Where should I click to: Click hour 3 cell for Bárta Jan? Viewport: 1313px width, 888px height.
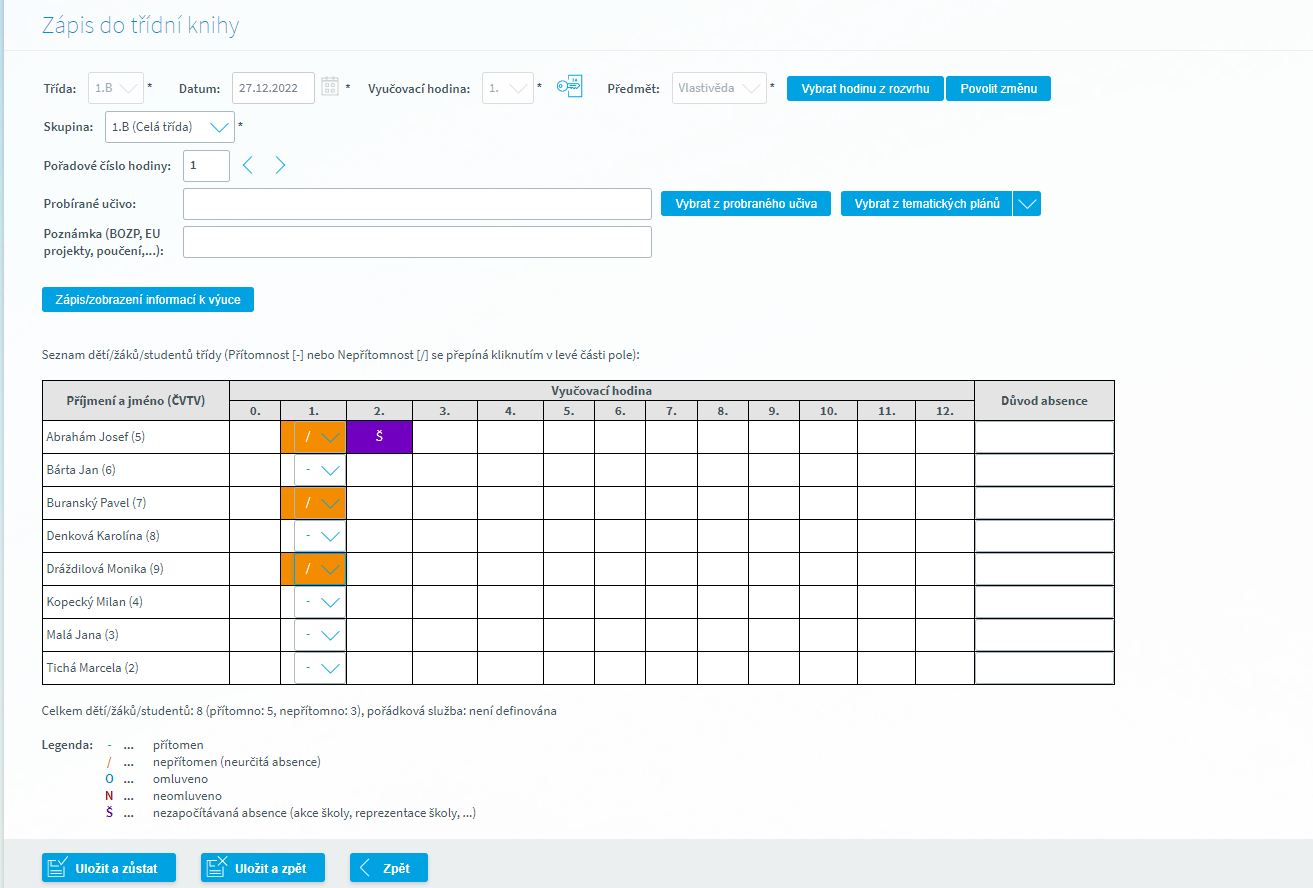(x=445, y=470)
